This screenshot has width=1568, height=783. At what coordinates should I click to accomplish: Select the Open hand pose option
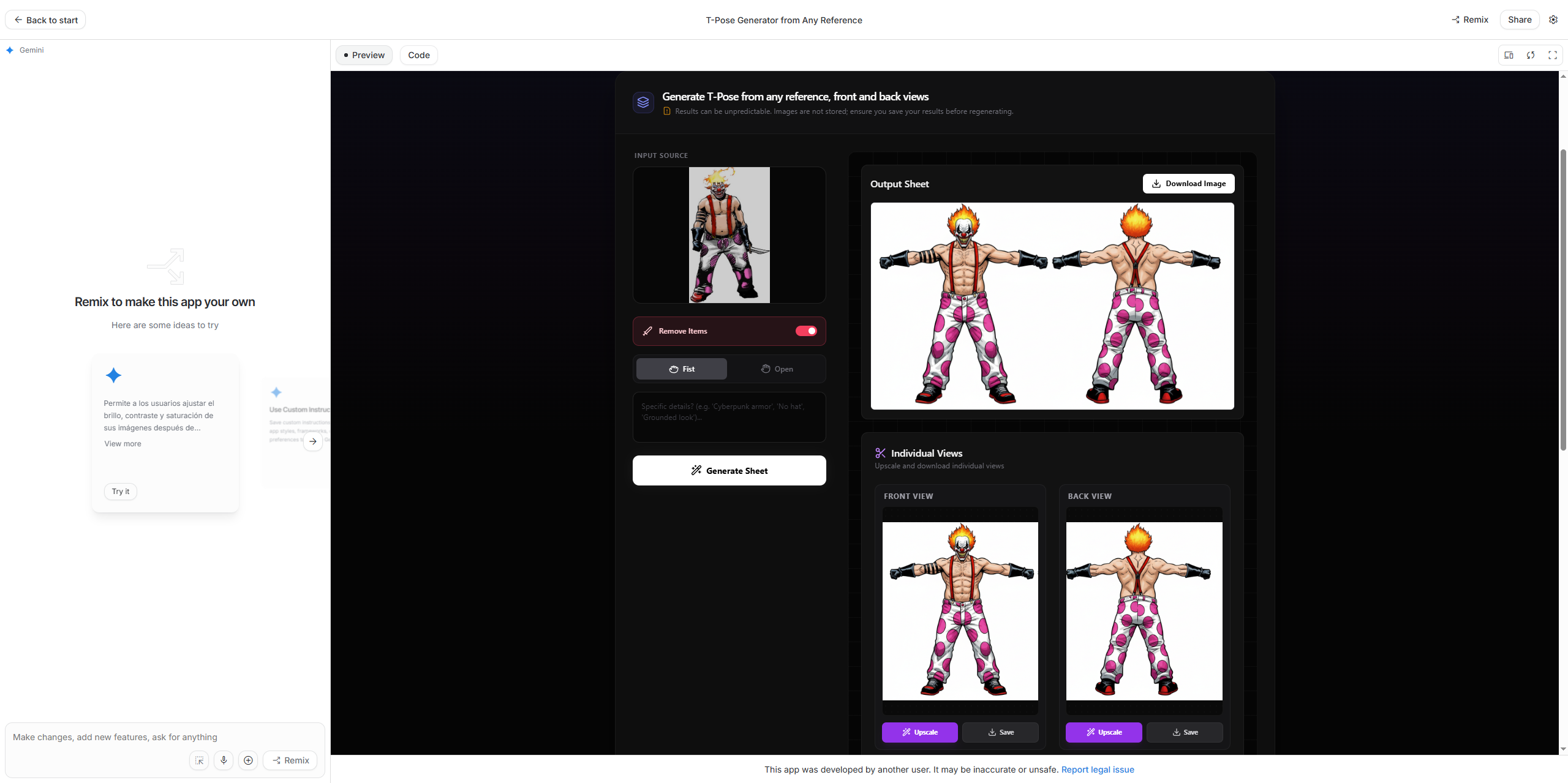click(777, 369)
